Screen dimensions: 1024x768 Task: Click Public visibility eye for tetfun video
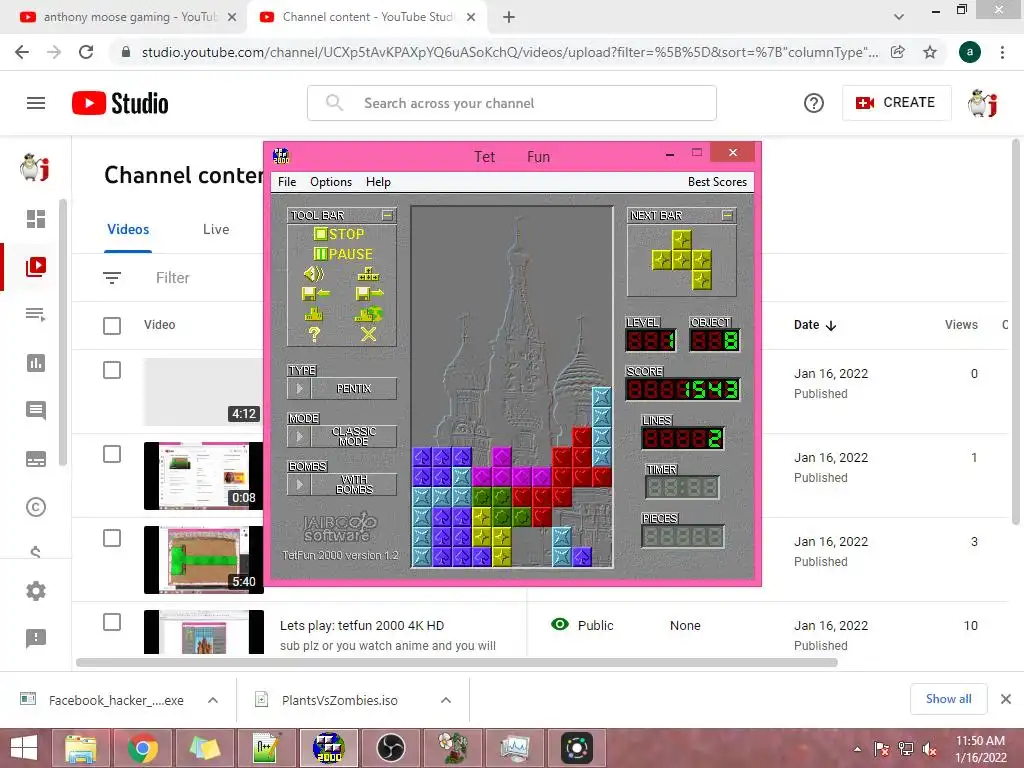(560, 625)
